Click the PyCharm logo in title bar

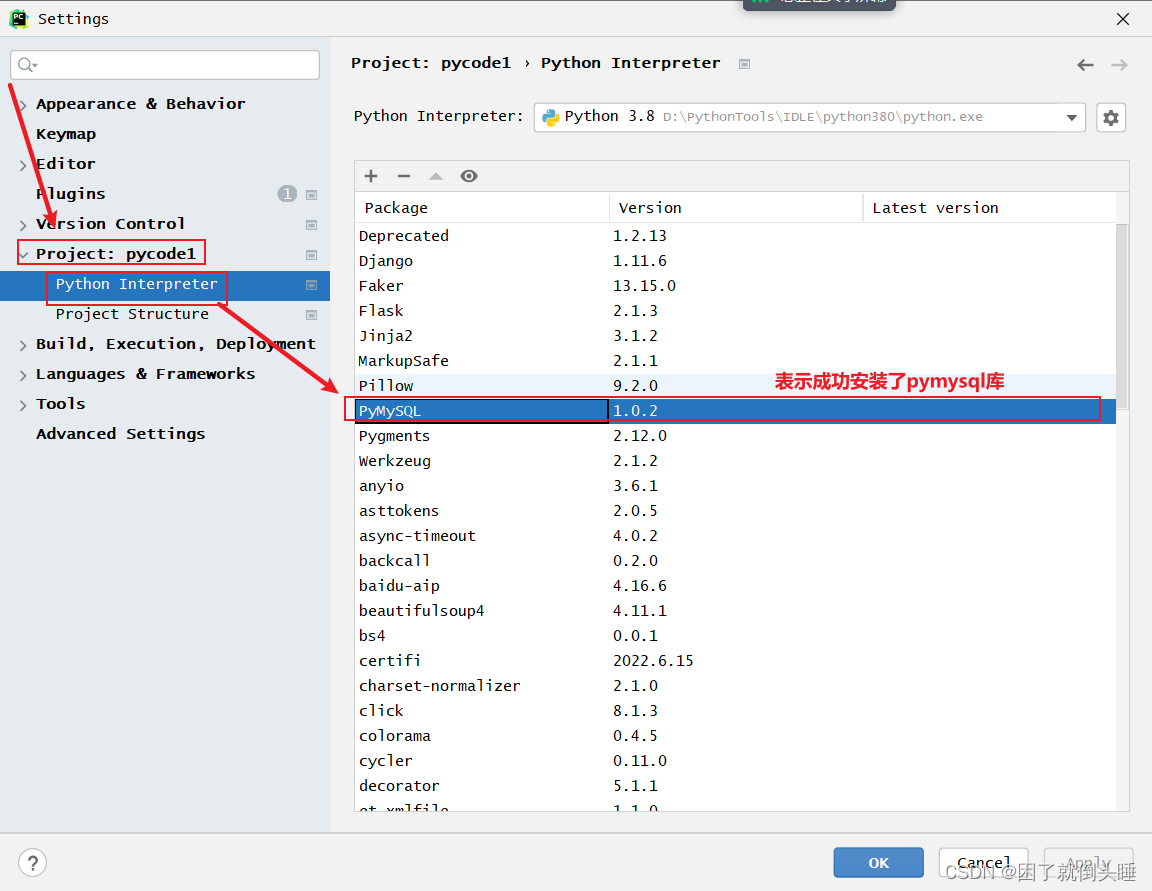[x=18, y=19]
